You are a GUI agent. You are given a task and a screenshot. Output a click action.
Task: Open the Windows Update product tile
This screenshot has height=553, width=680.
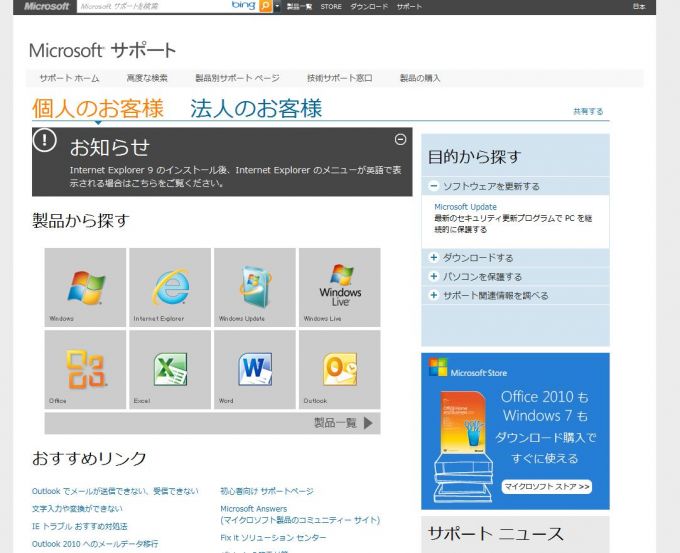pyautogui.click(x=255, y=287)
